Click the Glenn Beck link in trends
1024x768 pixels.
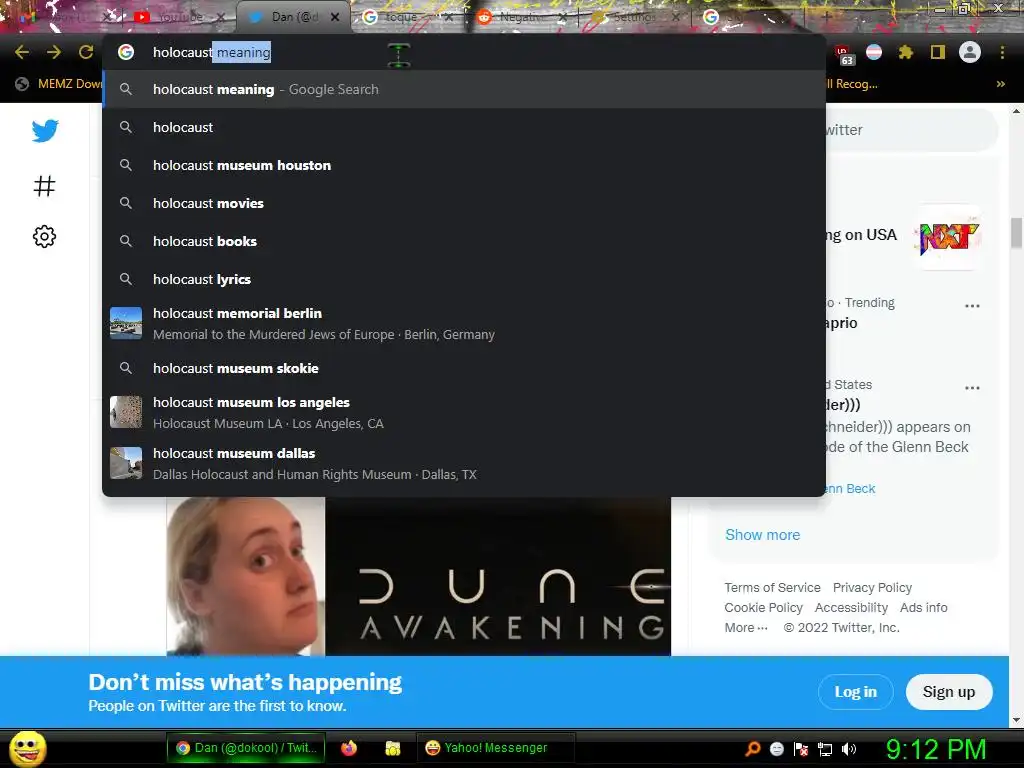(x=851, y=488)
